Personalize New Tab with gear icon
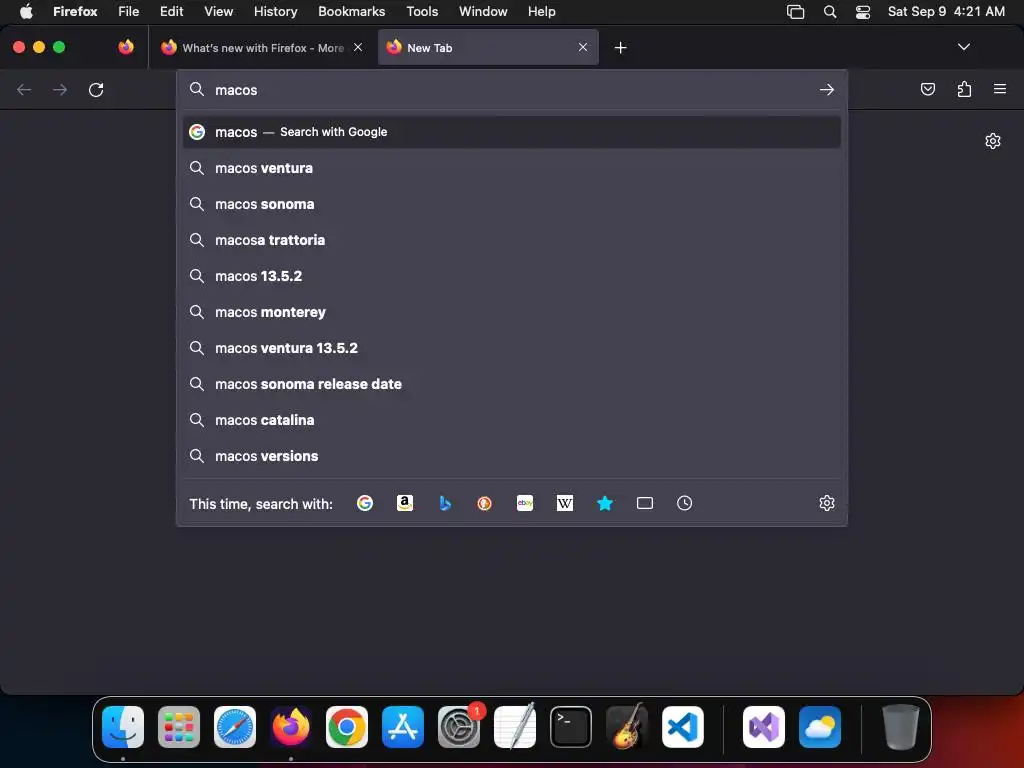 [x=993, y=141]
